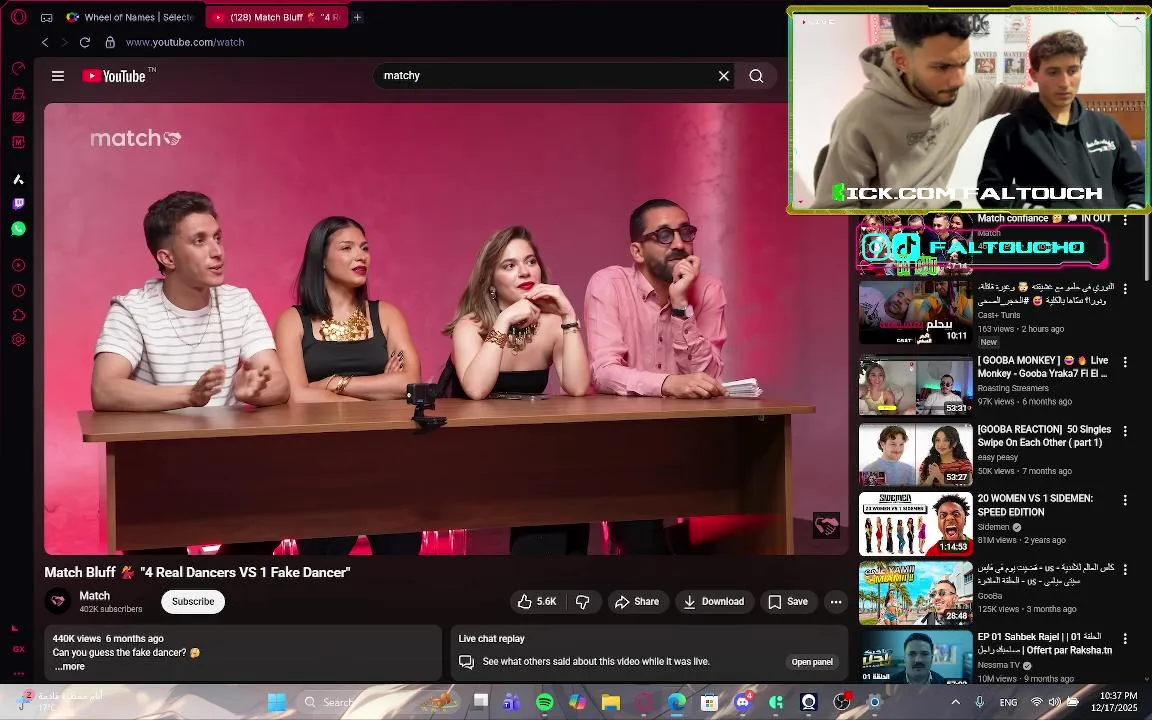Like the video with thumbs up 5.6K
The width and height of the screenshot is (1152, 720).
[x=539, y=602]
